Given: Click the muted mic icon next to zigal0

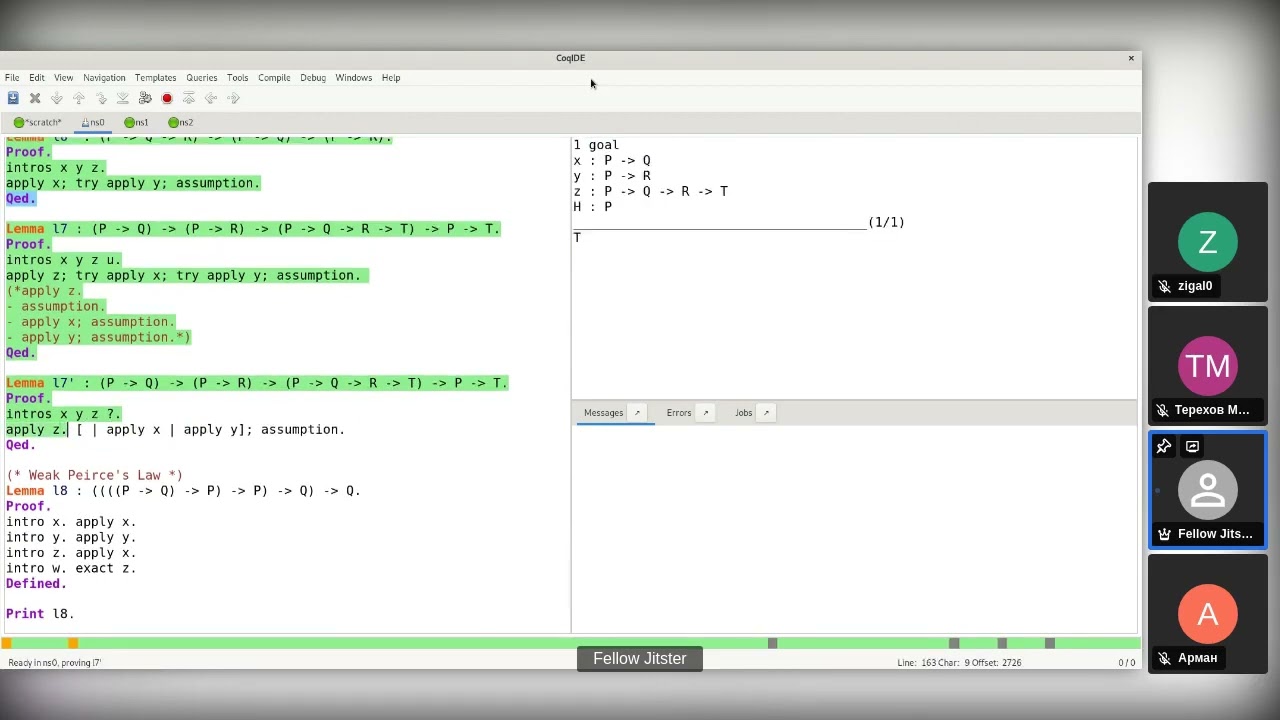Looking at the screenshot, I should coord(1164,286).
